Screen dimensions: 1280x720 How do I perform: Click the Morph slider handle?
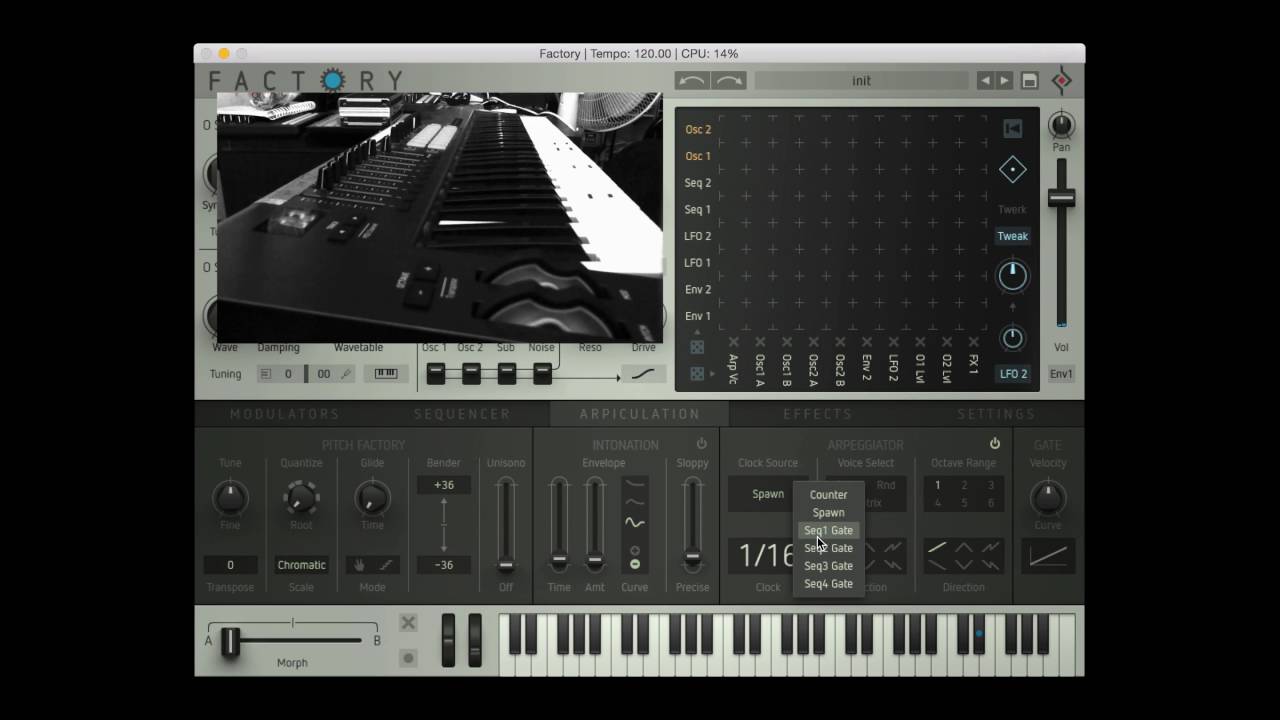(x=230, y=642)
